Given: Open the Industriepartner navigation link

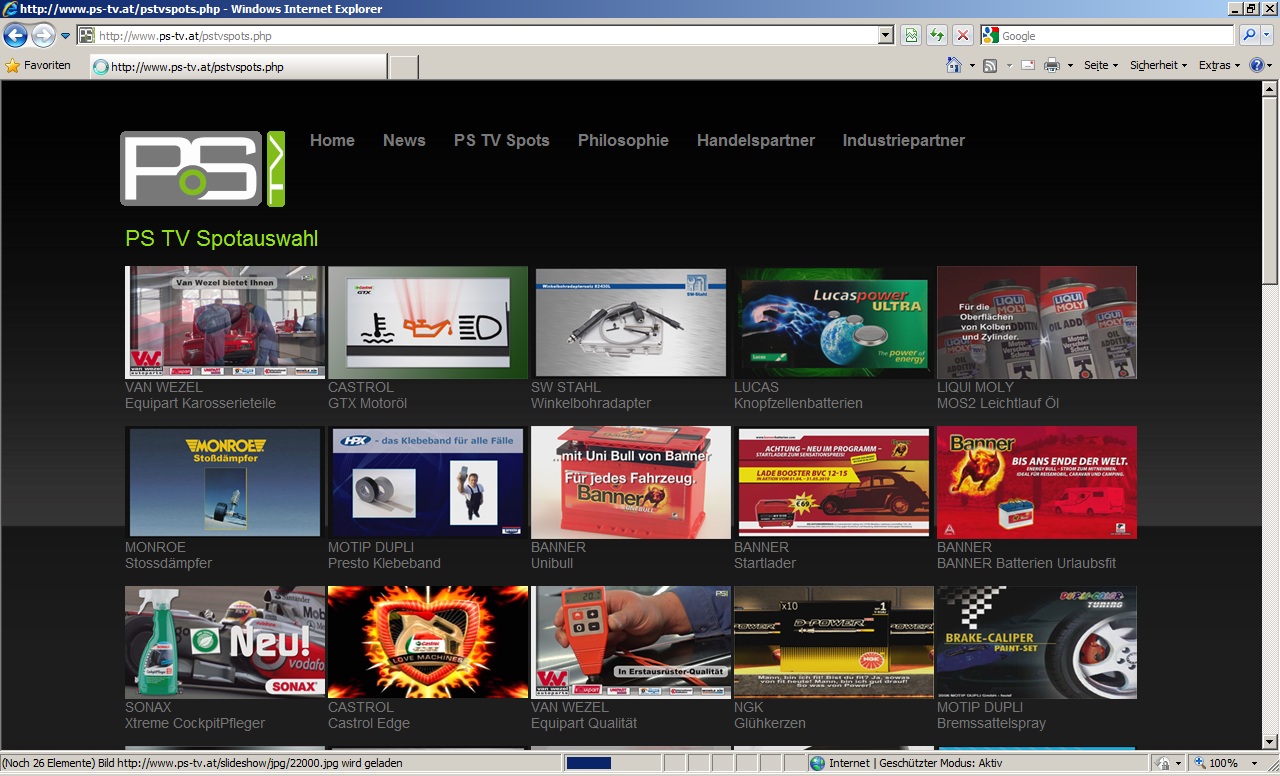Looking at the screenshot, I should 904,140.
